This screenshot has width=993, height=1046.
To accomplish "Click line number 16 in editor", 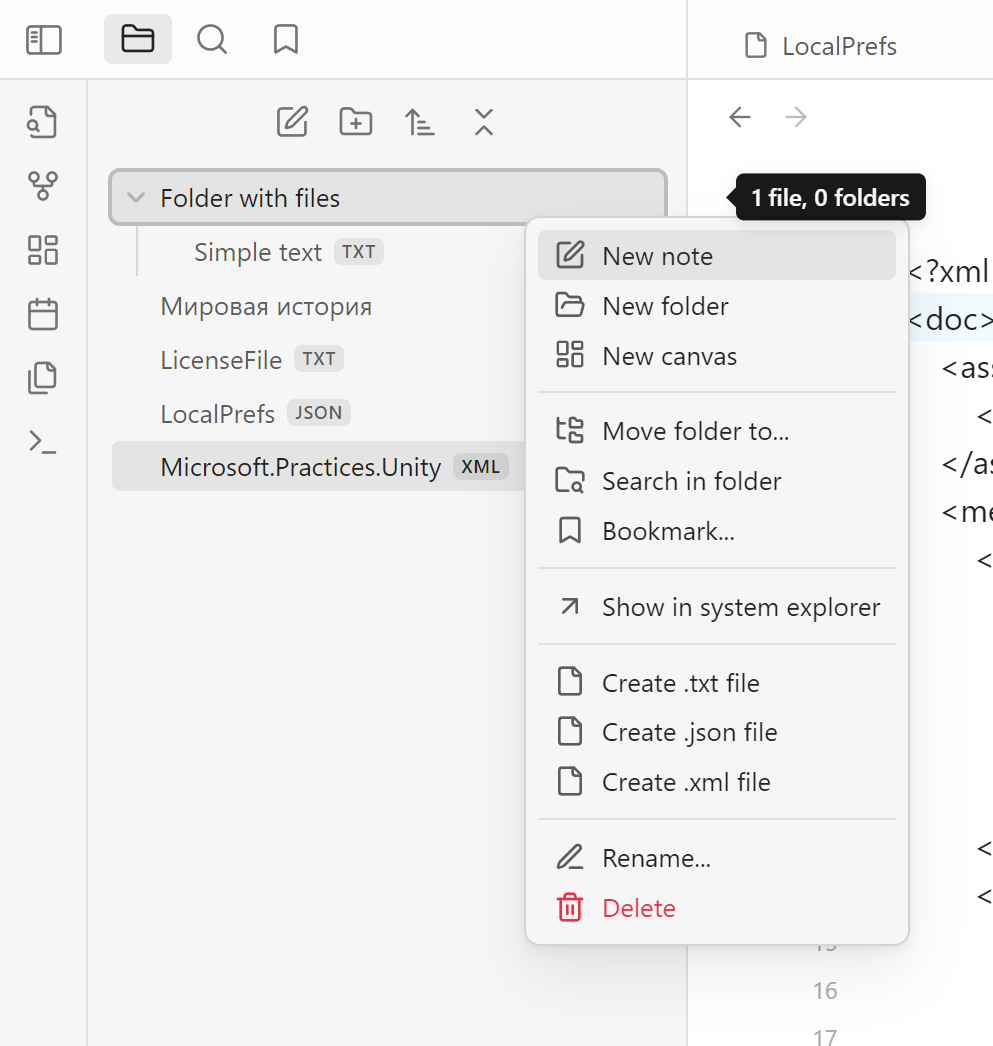I will pos(825,990).
